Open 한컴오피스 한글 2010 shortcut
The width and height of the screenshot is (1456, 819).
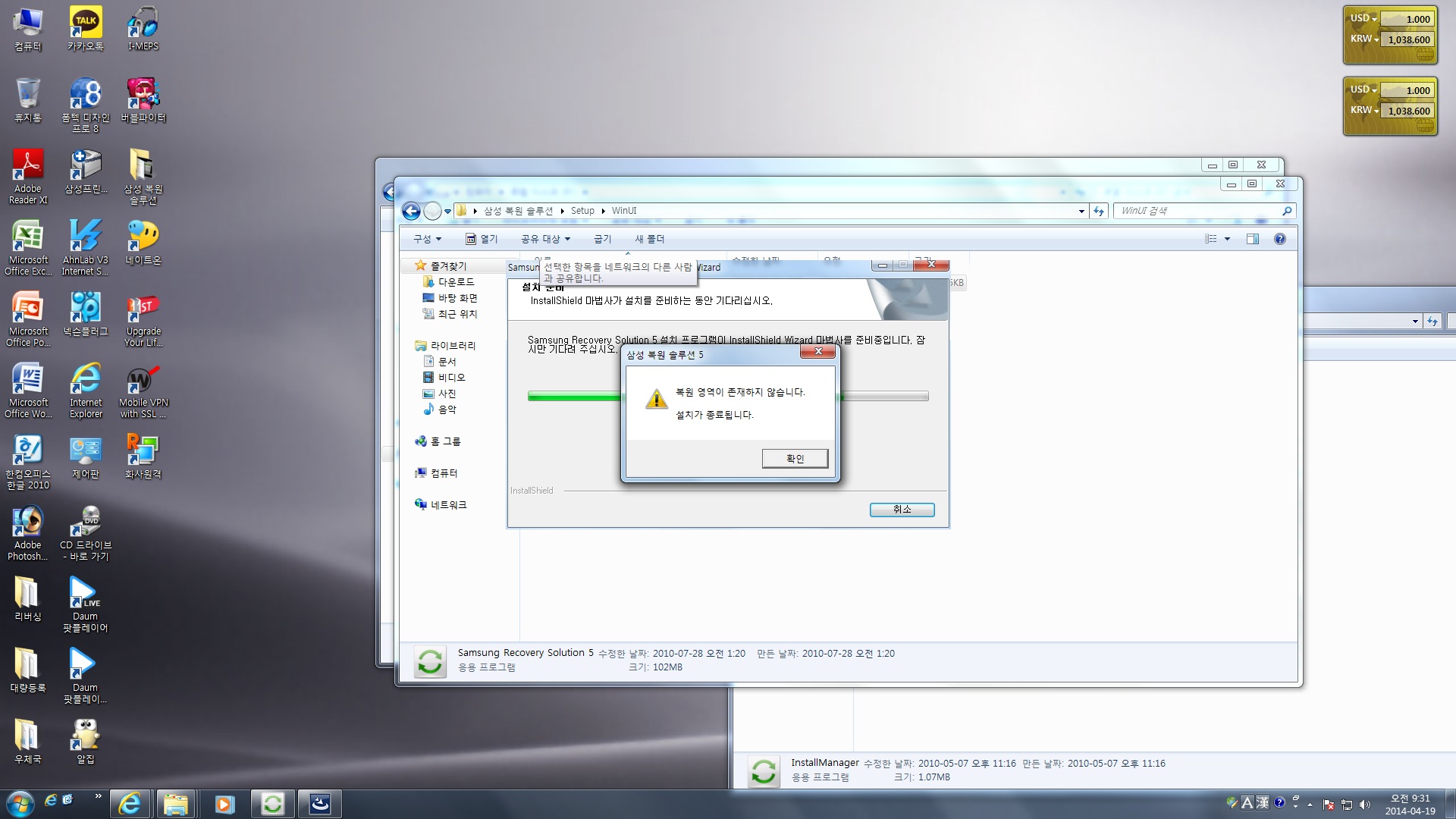pos(28,462)
